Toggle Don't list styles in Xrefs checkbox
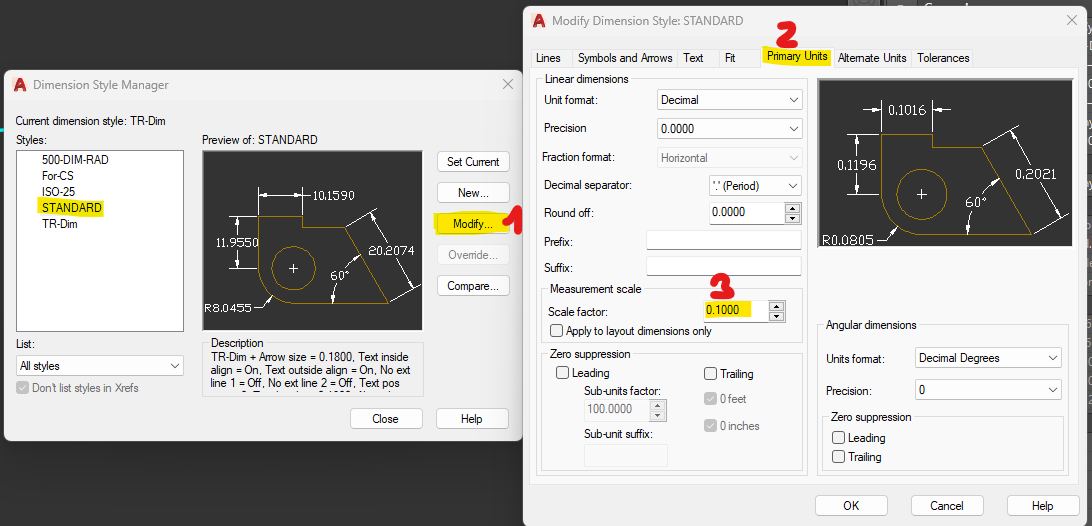The height and width of the screenshot is (526, 1092). (22, 388)
